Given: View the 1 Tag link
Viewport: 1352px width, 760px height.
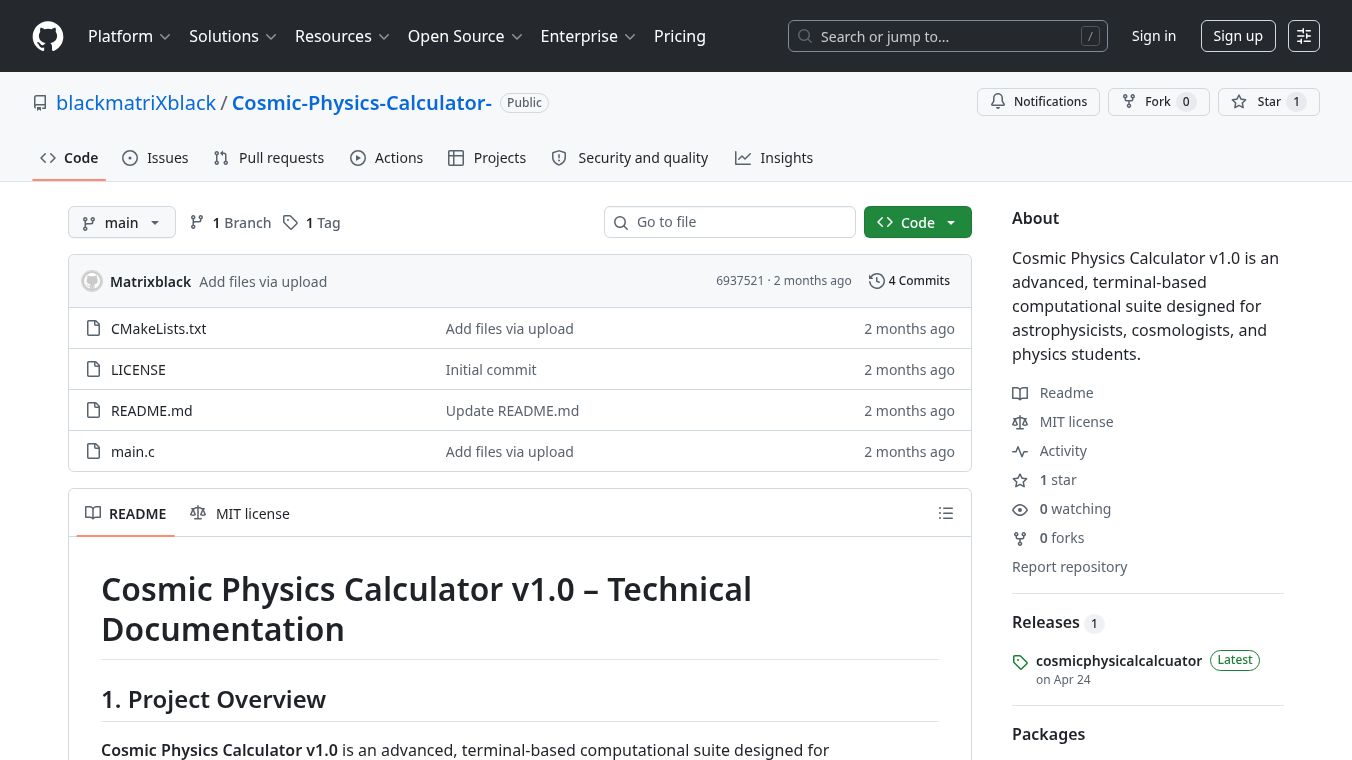Looking at the screenshot, I should pos(311,222).
